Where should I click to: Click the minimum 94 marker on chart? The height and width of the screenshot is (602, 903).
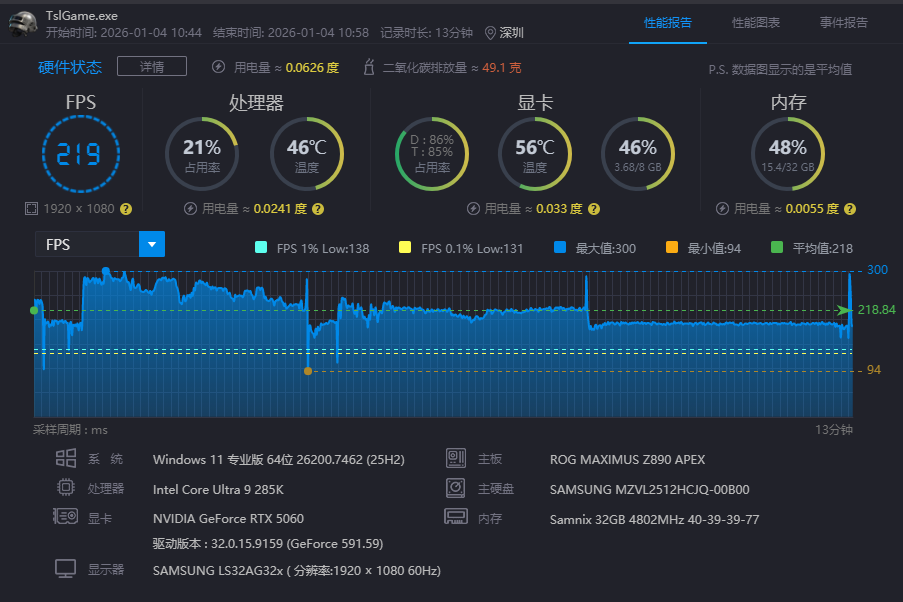308,371
